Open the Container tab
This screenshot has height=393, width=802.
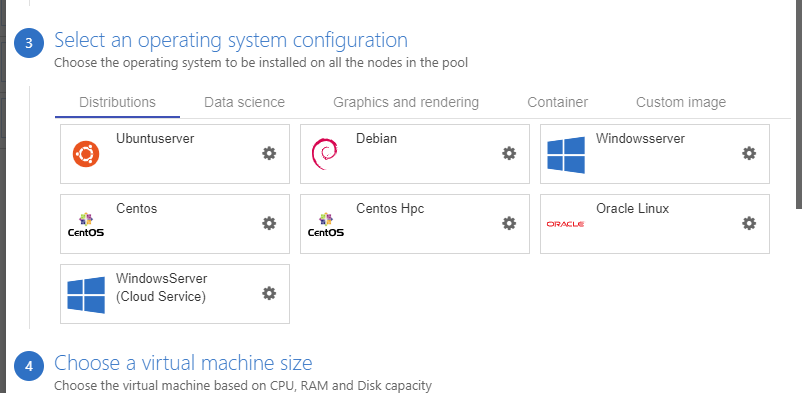click(558, 102)
